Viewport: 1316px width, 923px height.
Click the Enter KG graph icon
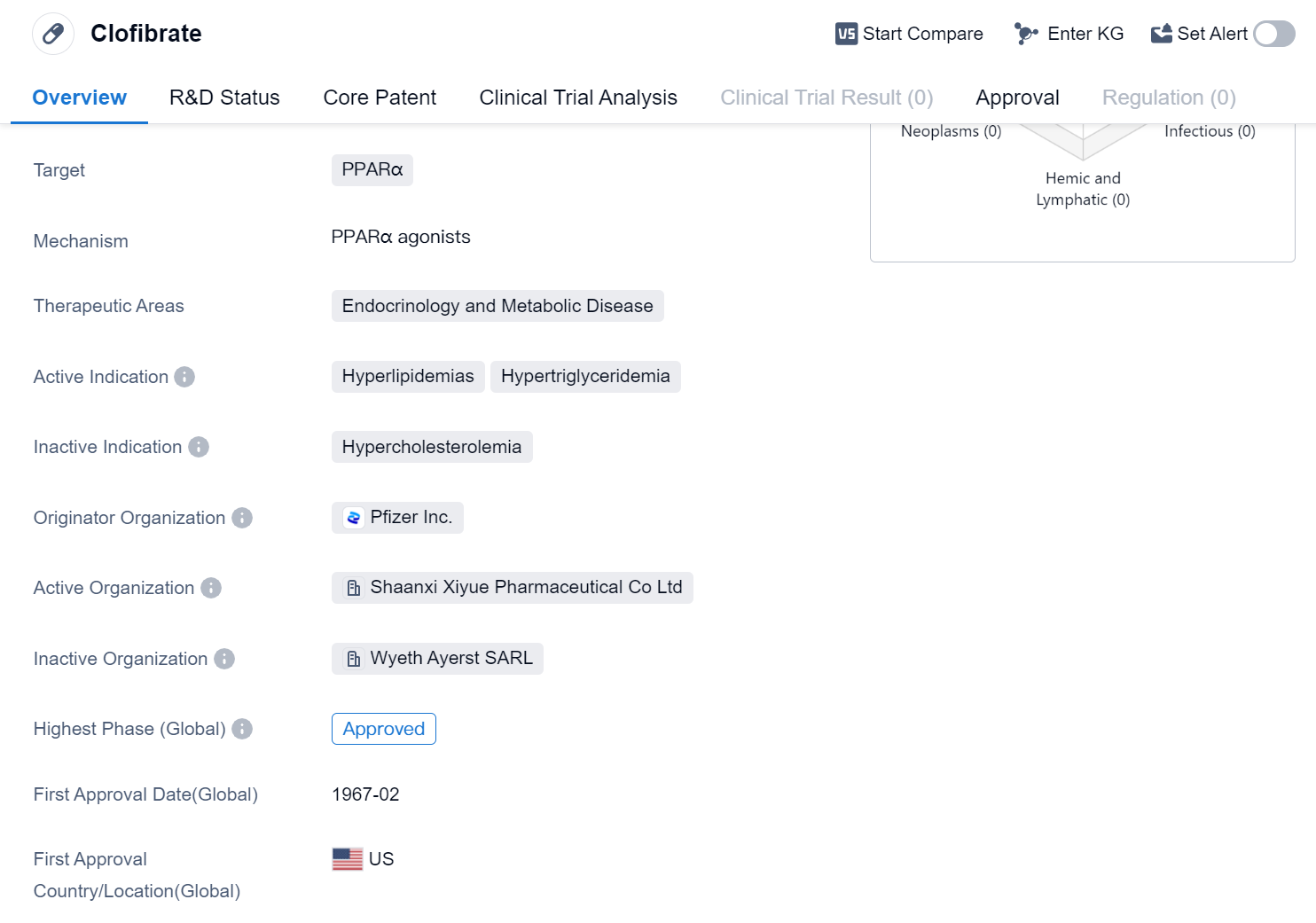point(1026,34)
